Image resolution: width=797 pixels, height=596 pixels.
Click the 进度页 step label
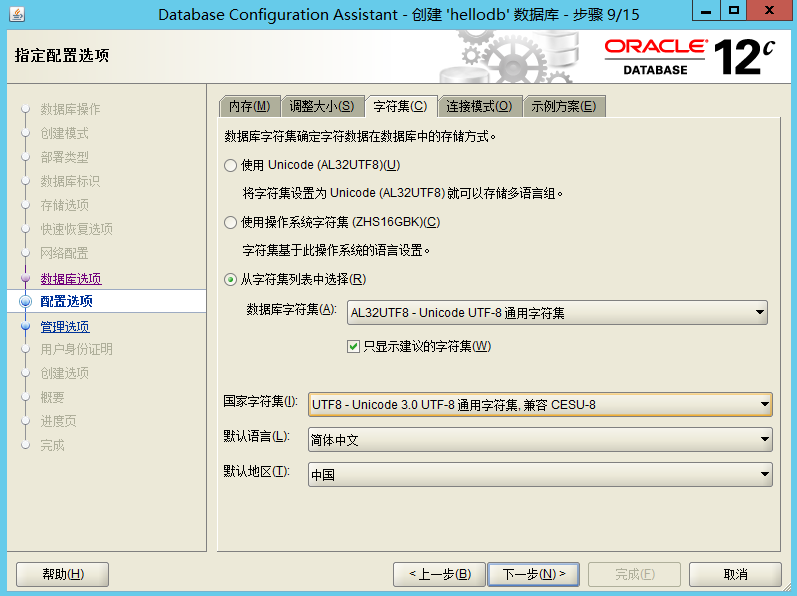[x=58, y=421]
